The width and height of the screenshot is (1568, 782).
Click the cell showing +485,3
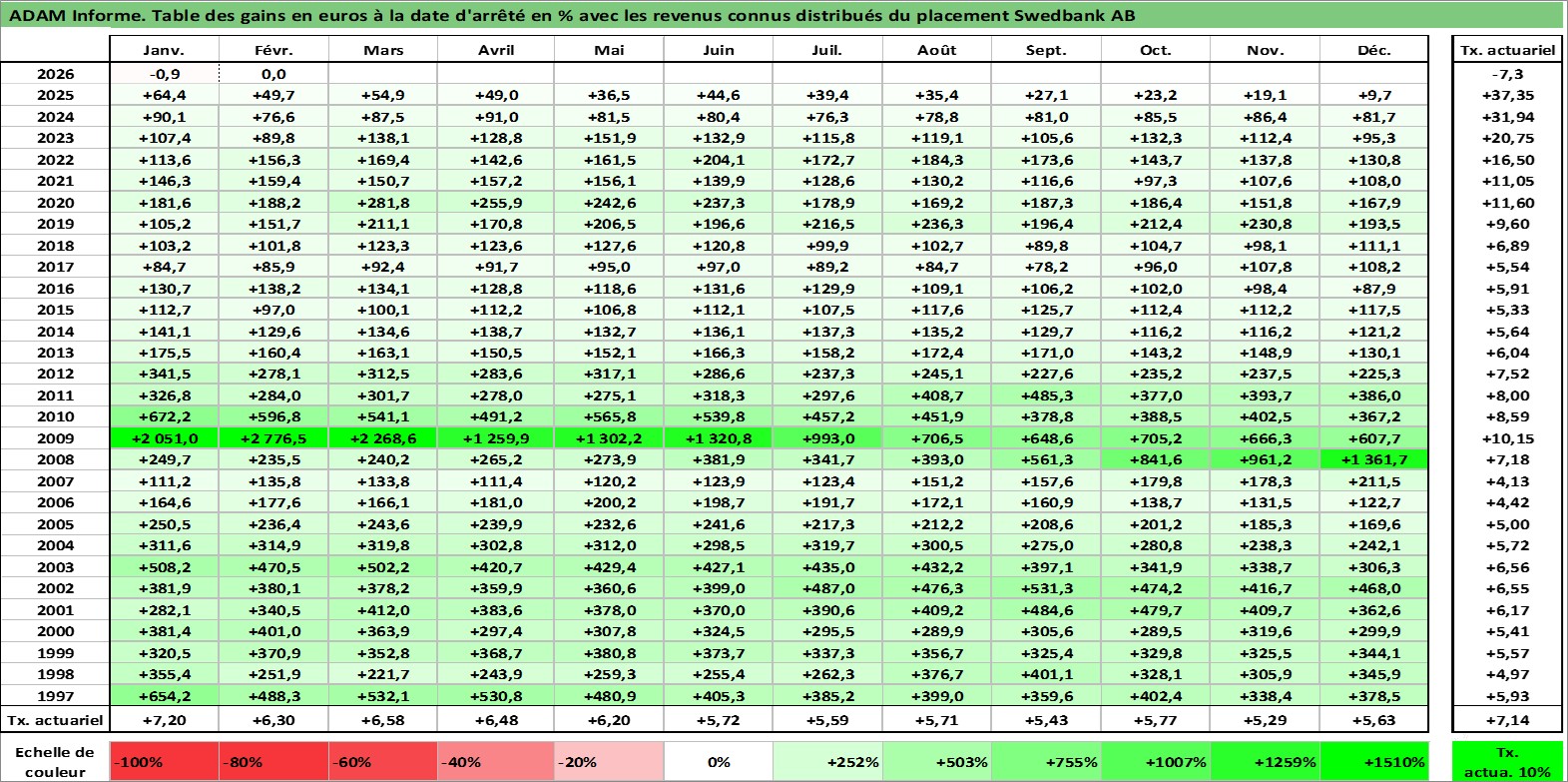(1046, 395)
